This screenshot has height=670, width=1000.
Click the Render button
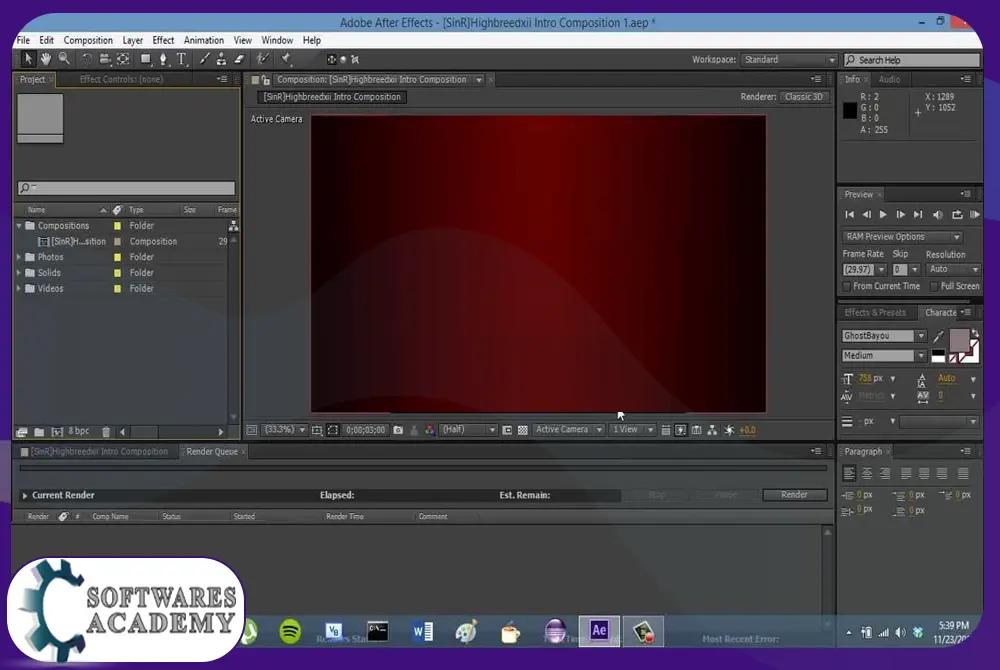tap(794, 495)
